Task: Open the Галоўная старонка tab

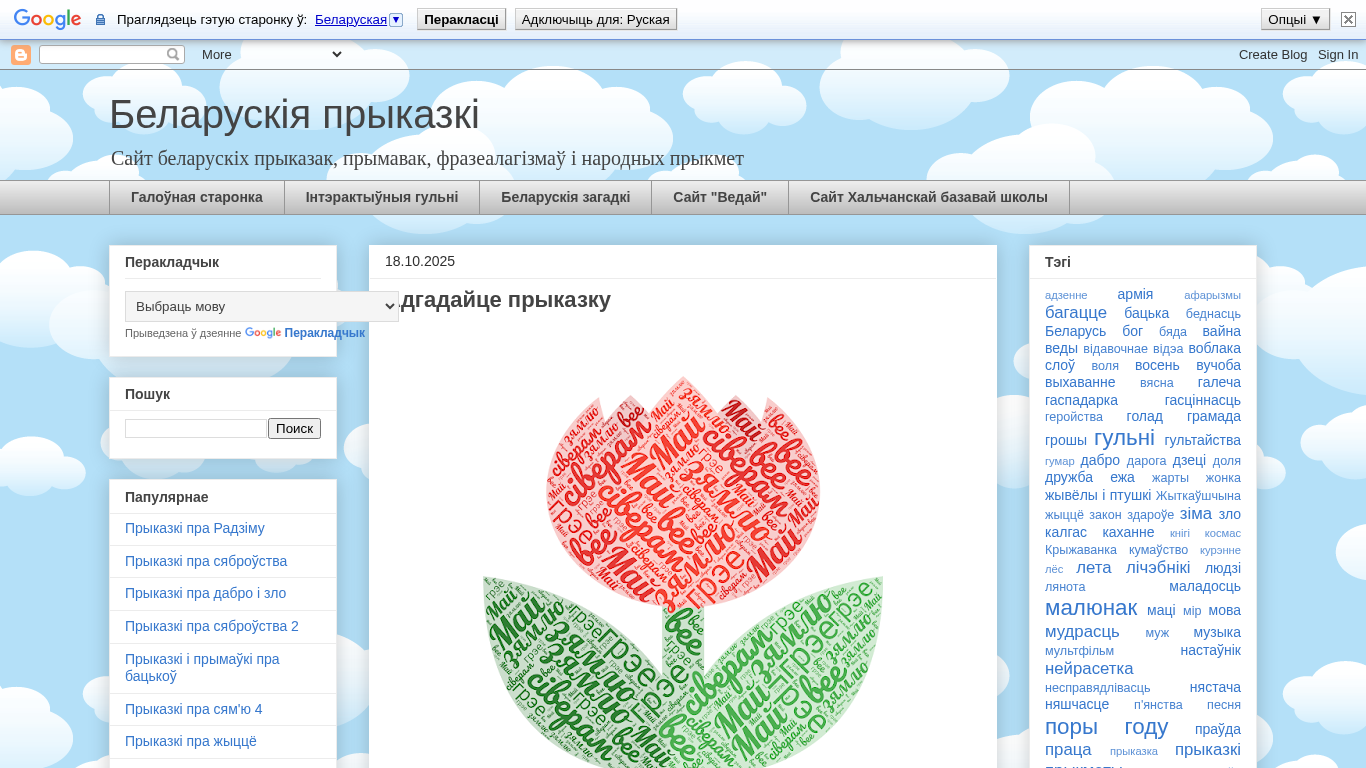Action: [197, 197]
